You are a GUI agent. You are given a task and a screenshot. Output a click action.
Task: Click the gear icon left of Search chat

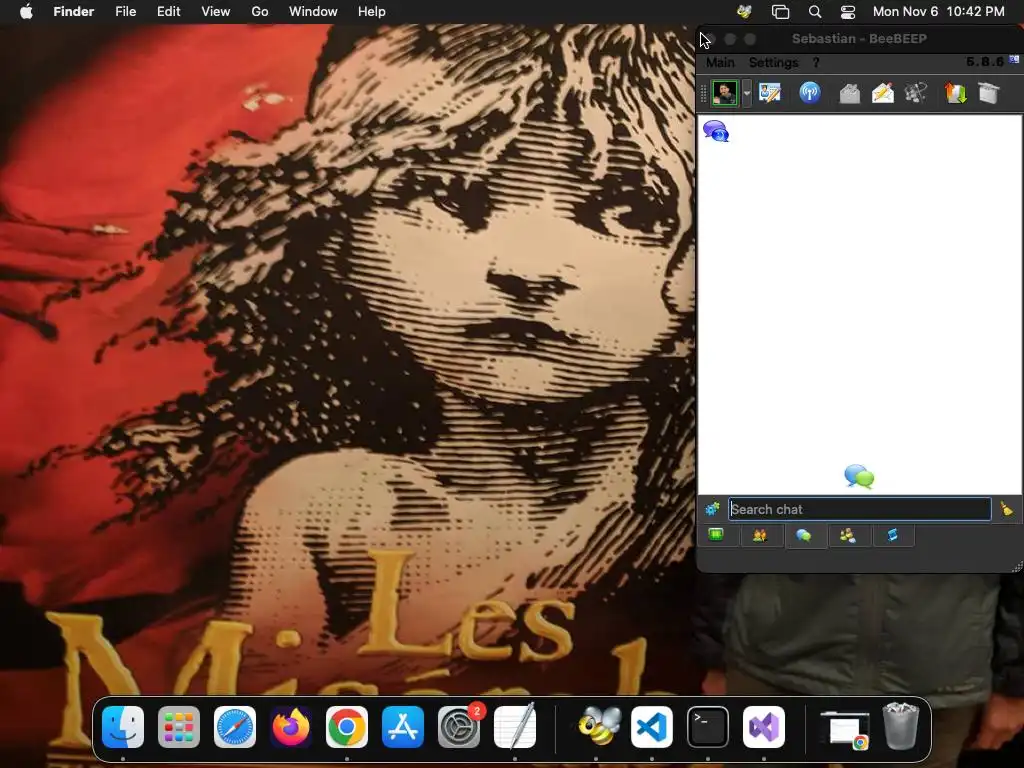point(712,509)
